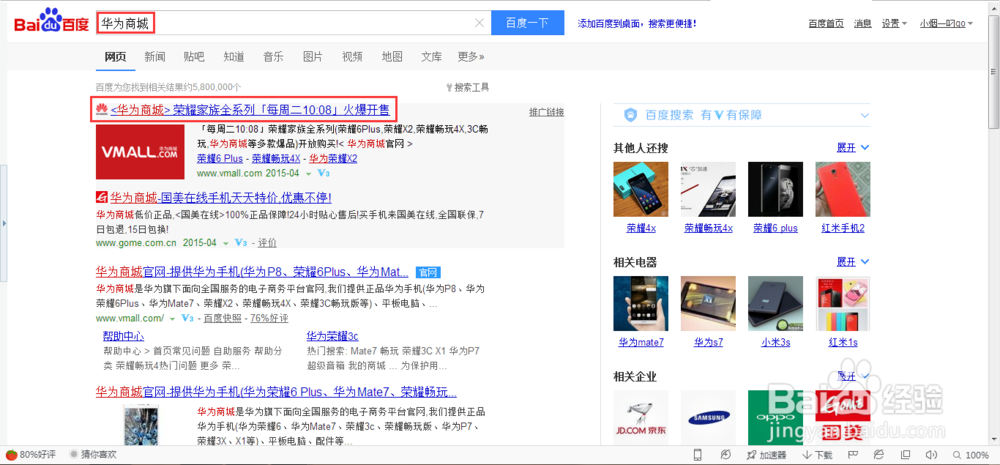
Task: Open the 华为商城官网-提供华为手机(华为P8 result
Action: pyautogui.click(x=252, y=272)
